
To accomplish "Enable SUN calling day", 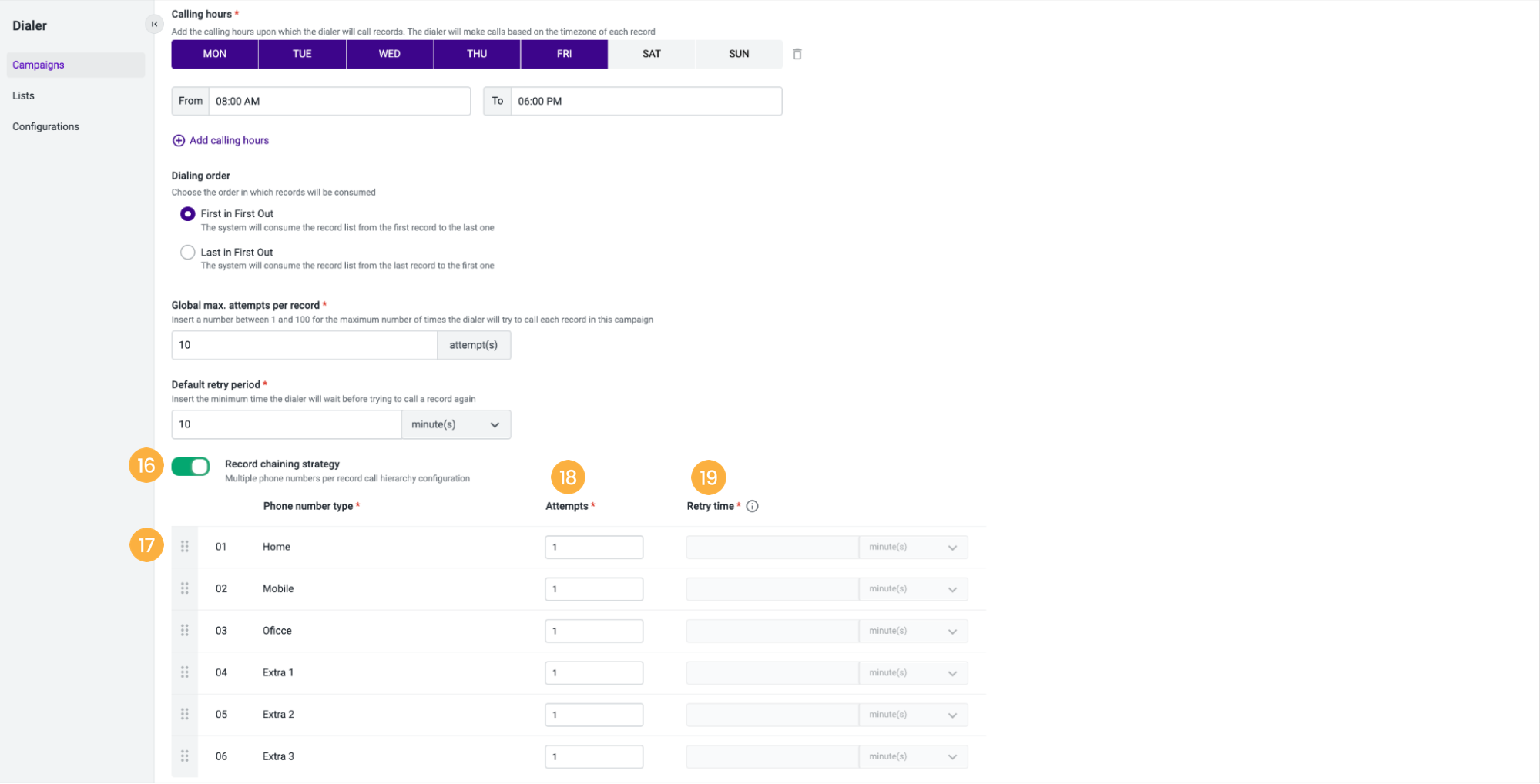I will [739, 54].
